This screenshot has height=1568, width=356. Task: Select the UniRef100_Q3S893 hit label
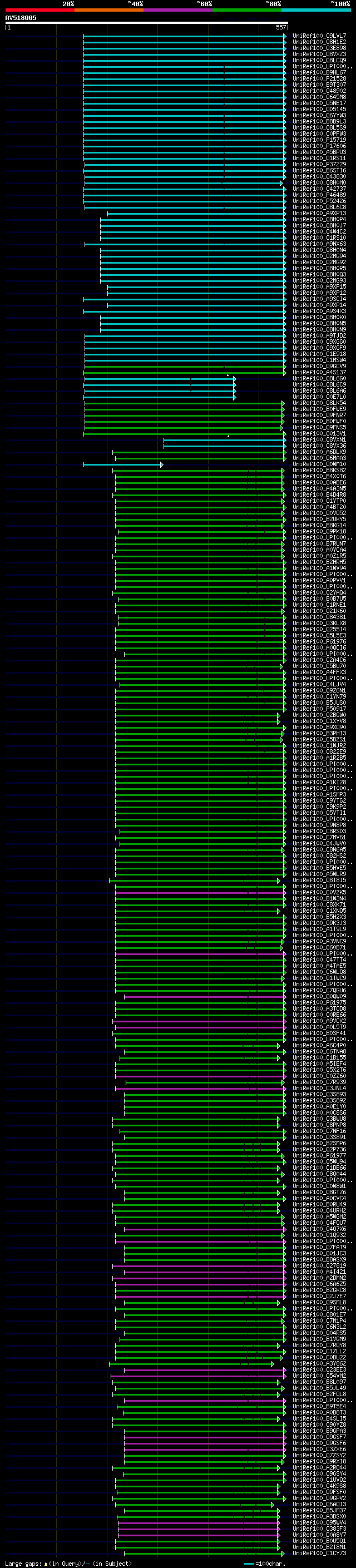[x=319, y=1095]
